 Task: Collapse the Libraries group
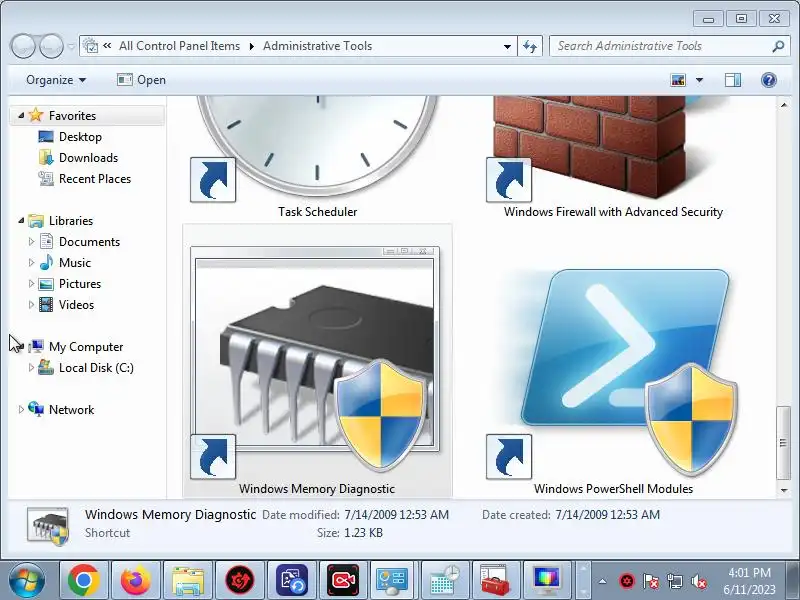(21, 220)
